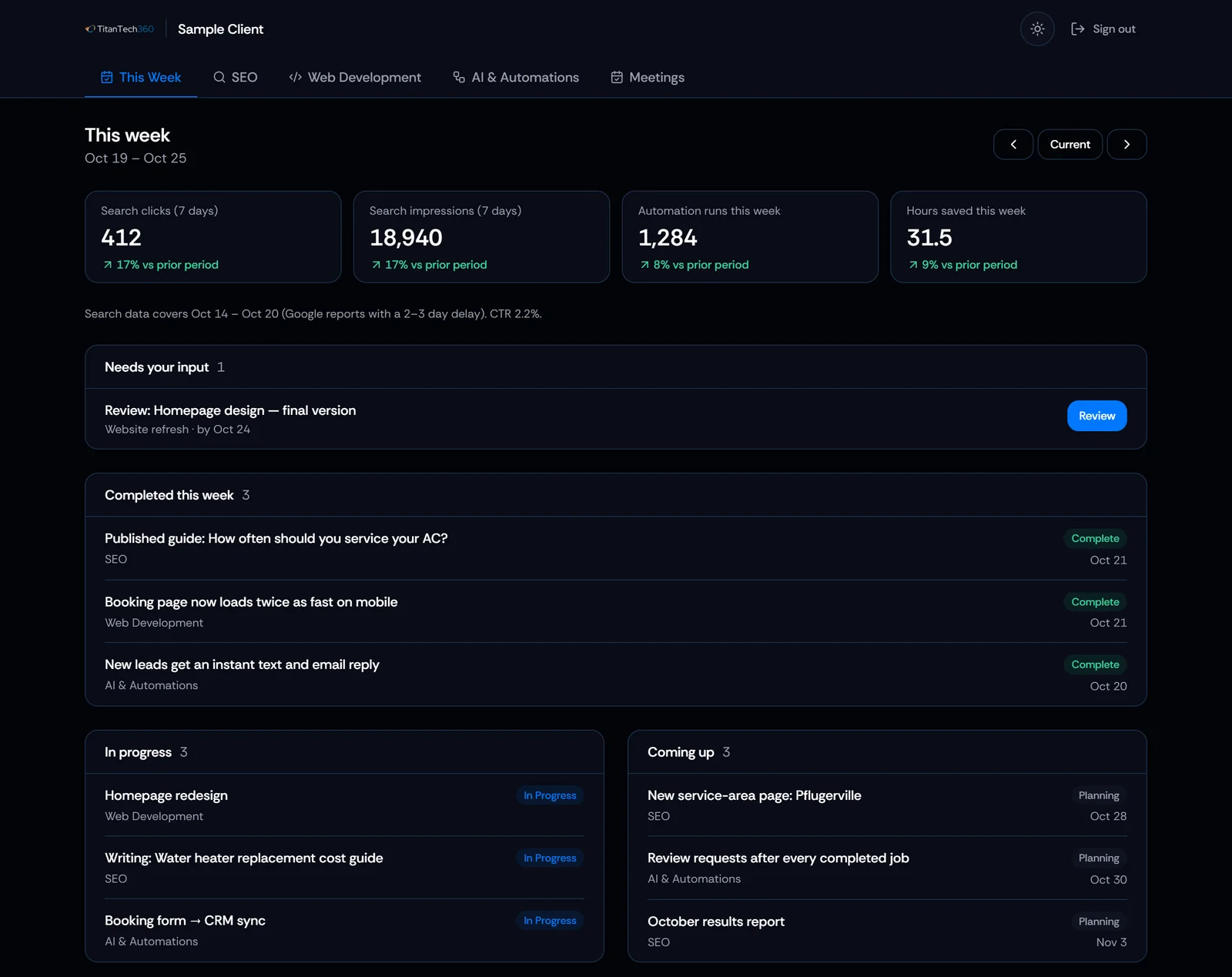Click the Automation runs 1,284 card
The height and width of the screenshot is (977, 1232).
coord(750,237)
